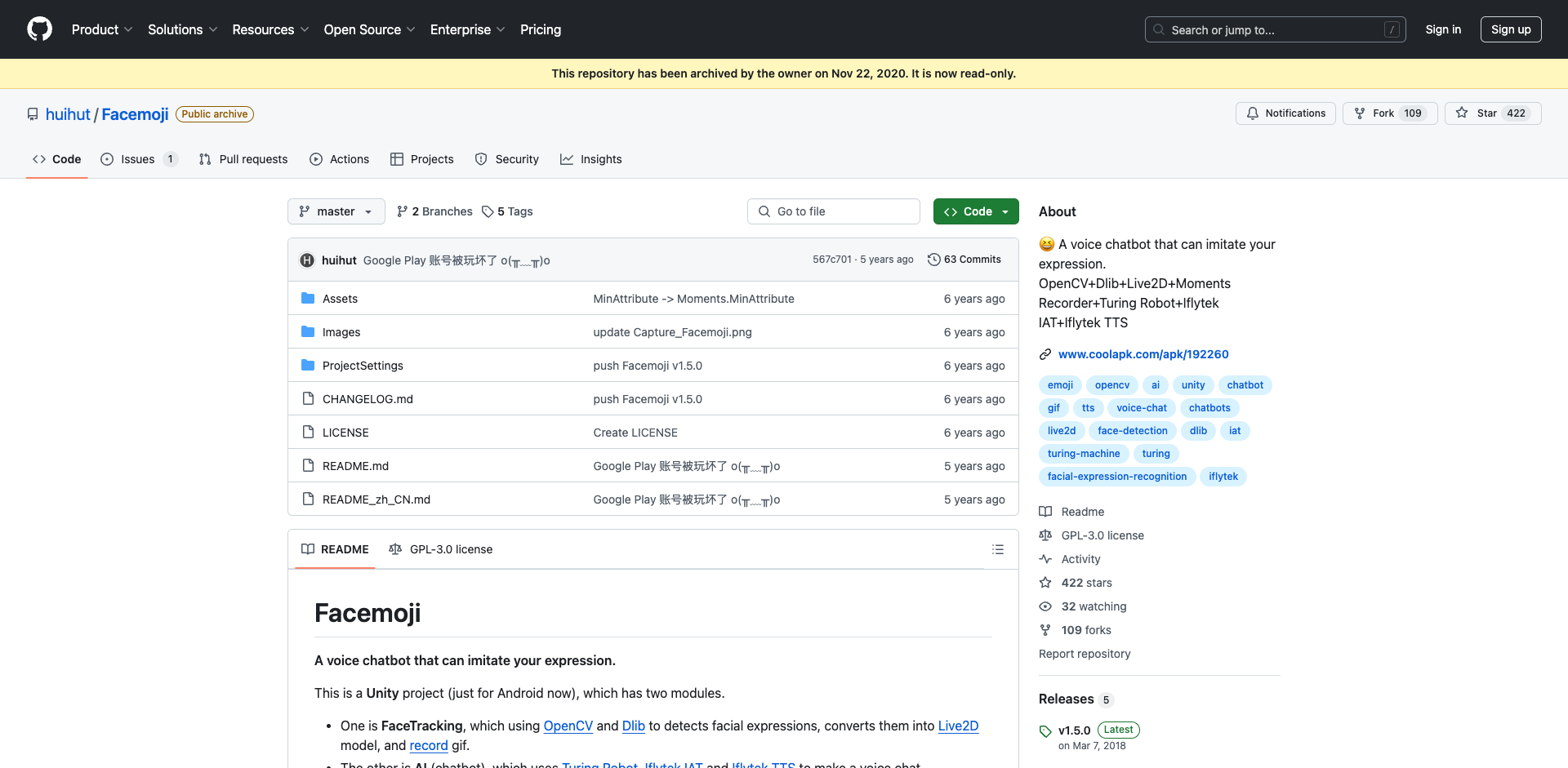Open the 'Create LICENSE' commit message

pos(635,433)
